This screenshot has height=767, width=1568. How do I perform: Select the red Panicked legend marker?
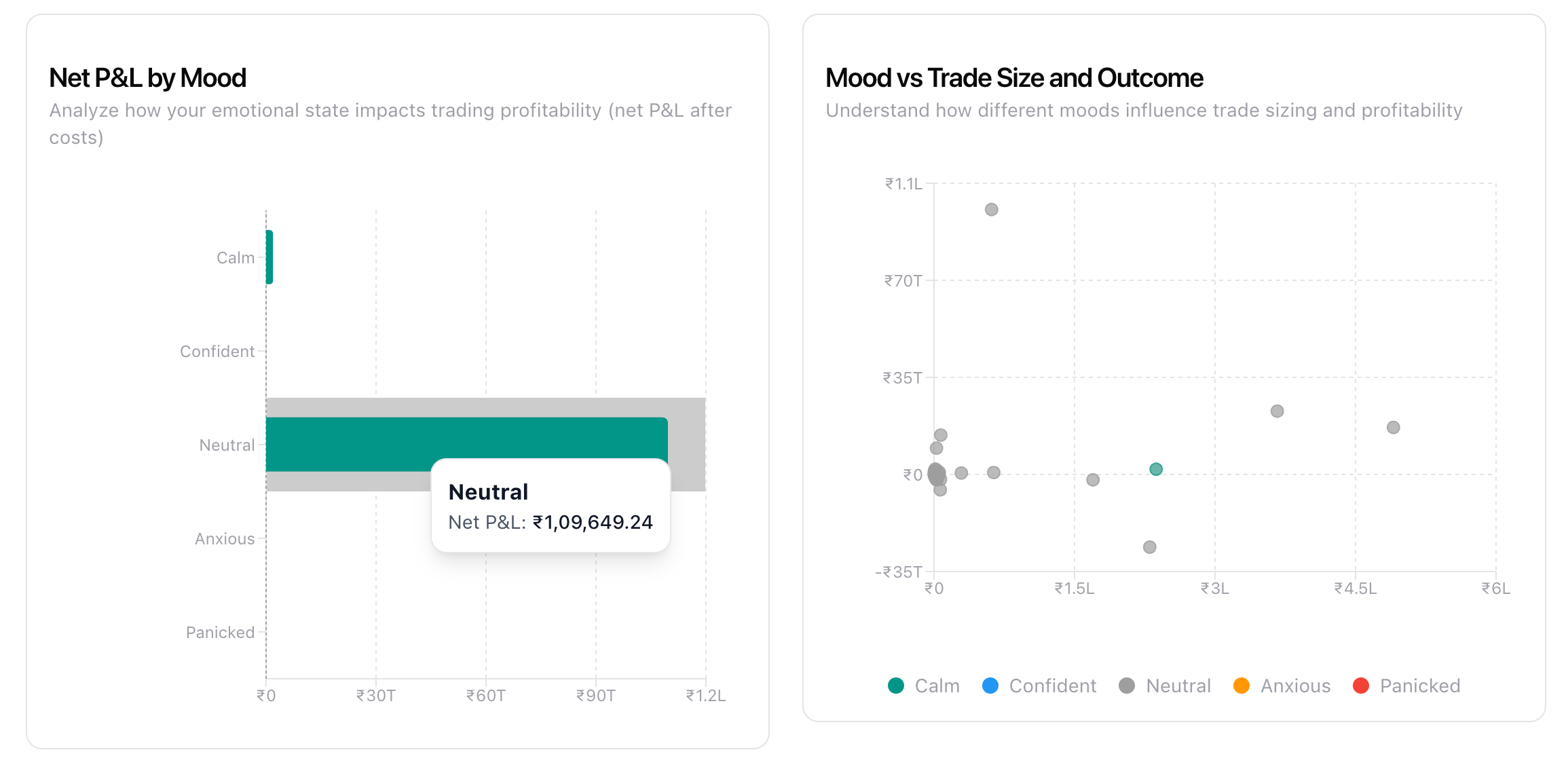(x=1361, y=686)
